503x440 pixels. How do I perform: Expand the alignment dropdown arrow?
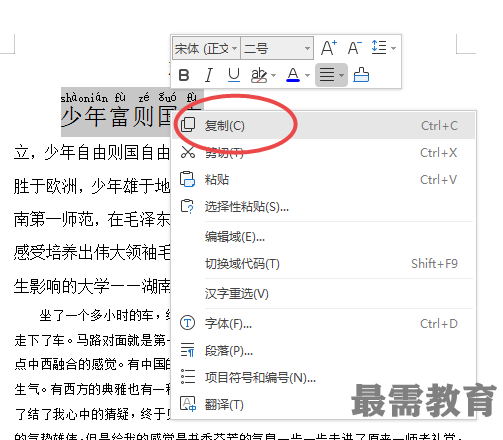[x=342, y=76]
